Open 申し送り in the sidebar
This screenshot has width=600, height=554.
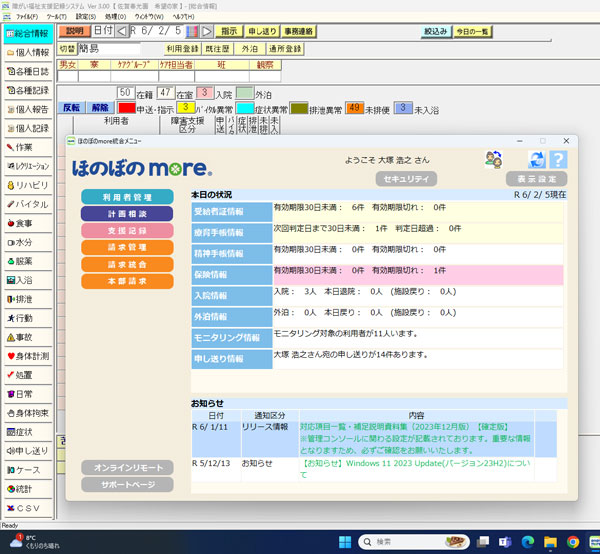(x=28, y=451)
